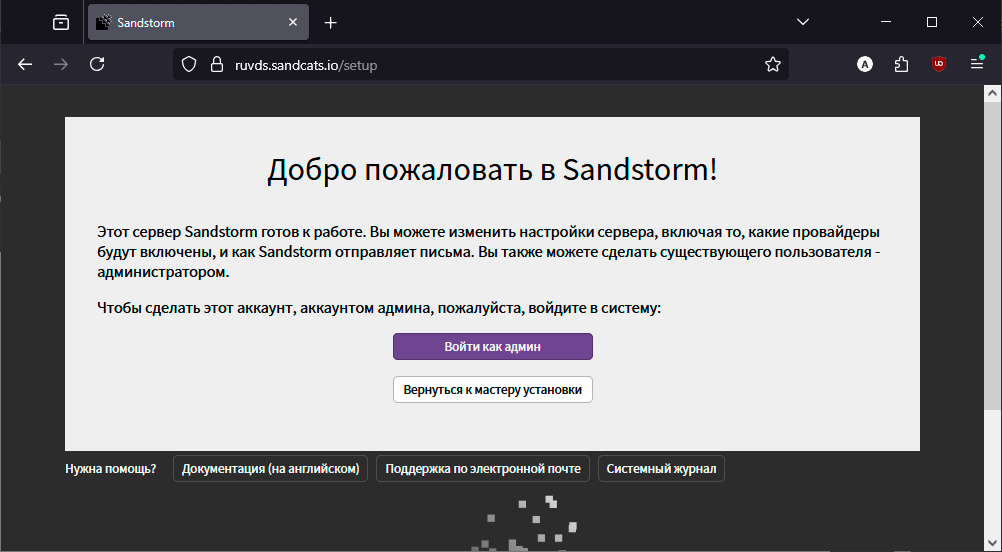Click Поддержка по электронной почте button

[x=482, y=468]
